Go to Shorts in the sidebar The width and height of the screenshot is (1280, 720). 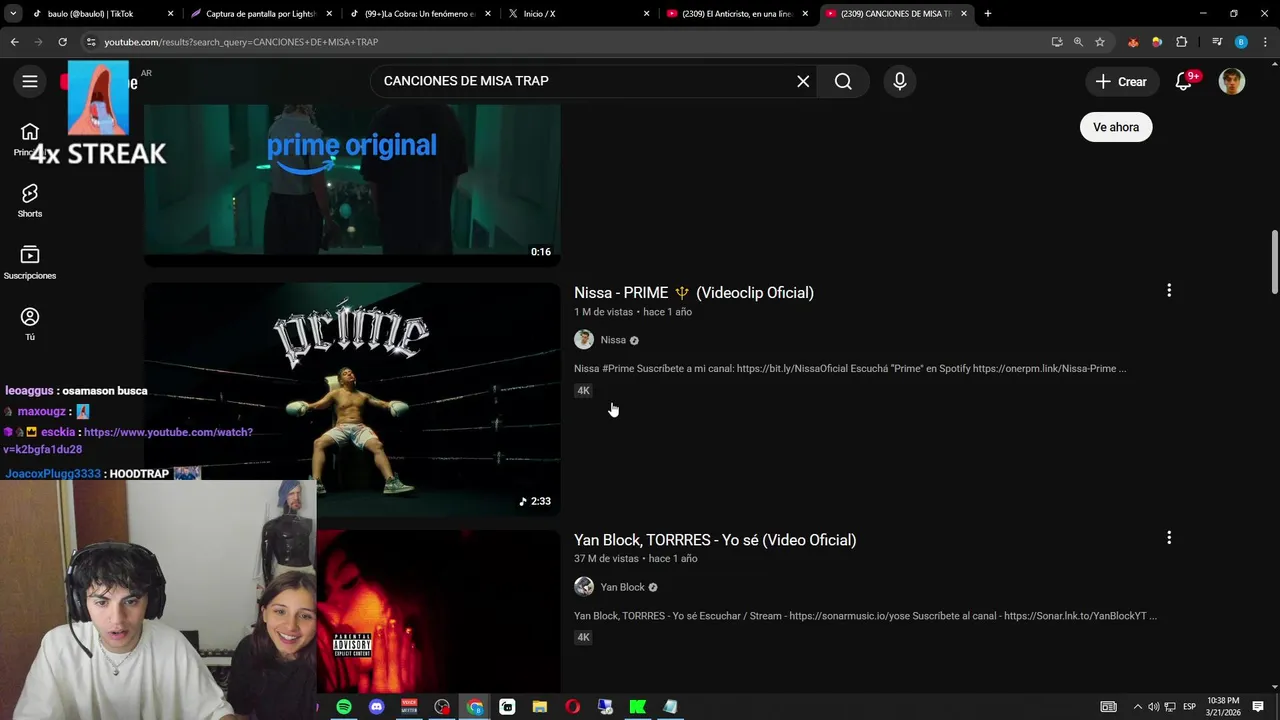click(30, 200)
